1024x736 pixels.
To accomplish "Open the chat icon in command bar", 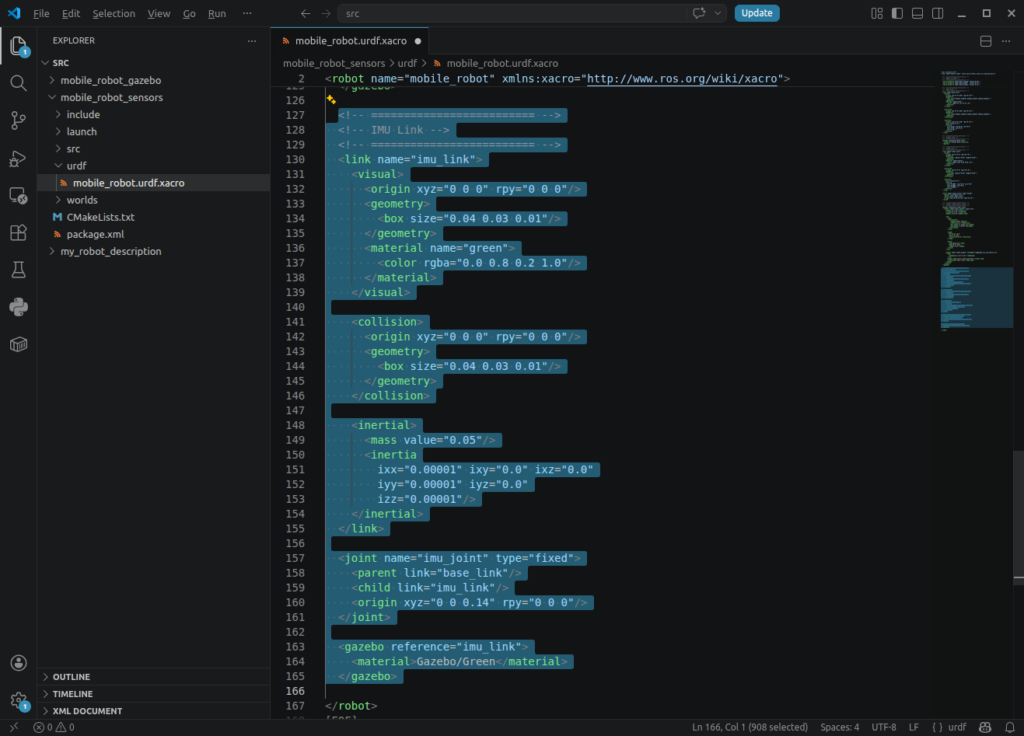I will pos(699,13).
